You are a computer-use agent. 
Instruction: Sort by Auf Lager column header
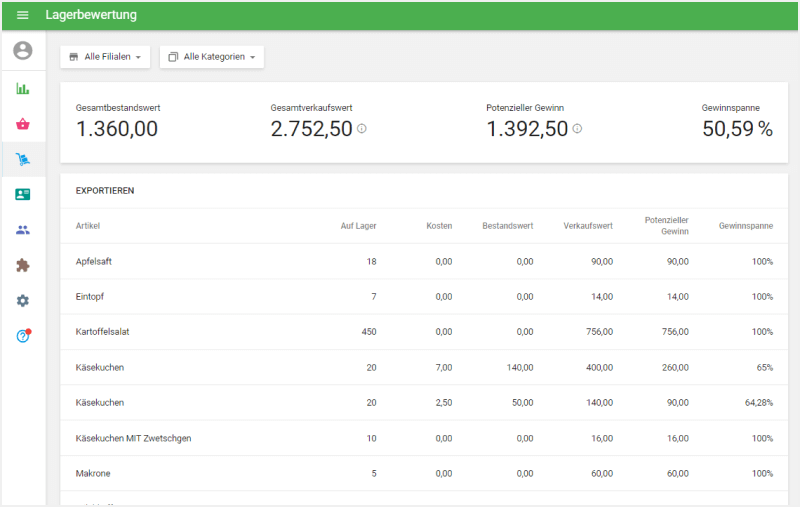click(358, 226)
